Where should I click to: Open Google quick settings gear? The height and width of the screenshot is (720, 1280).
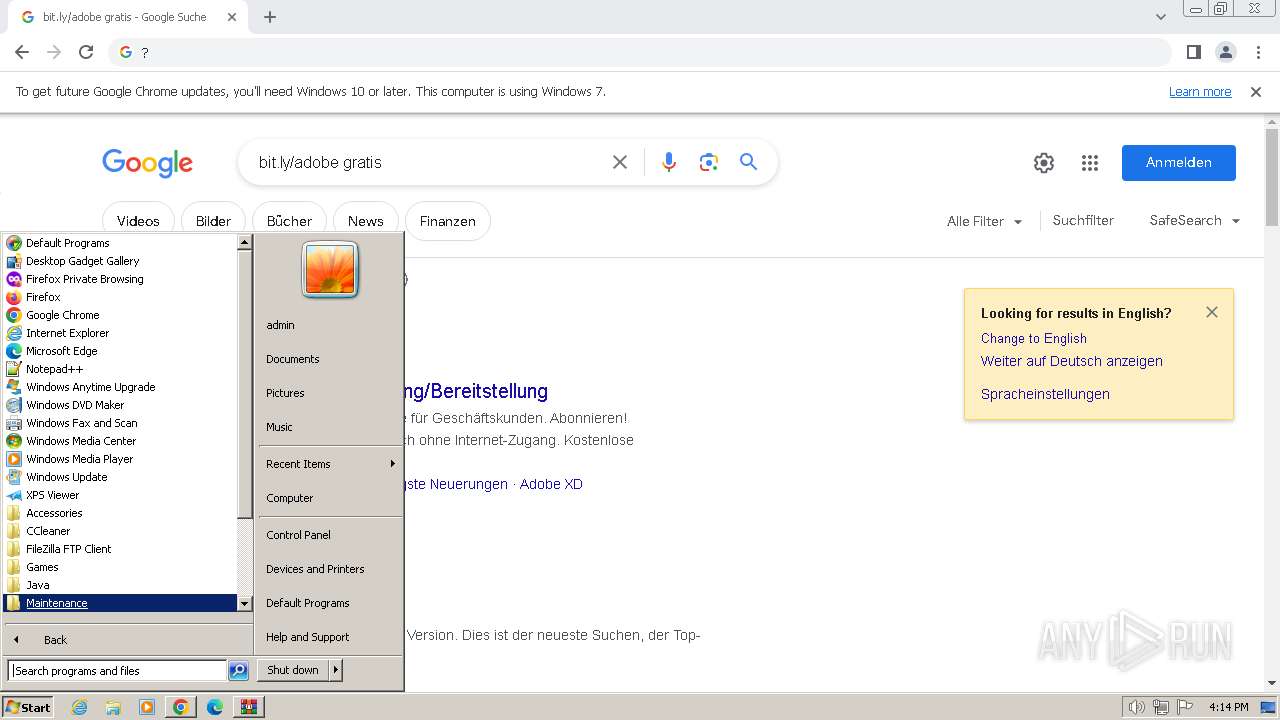[1044, 163]
